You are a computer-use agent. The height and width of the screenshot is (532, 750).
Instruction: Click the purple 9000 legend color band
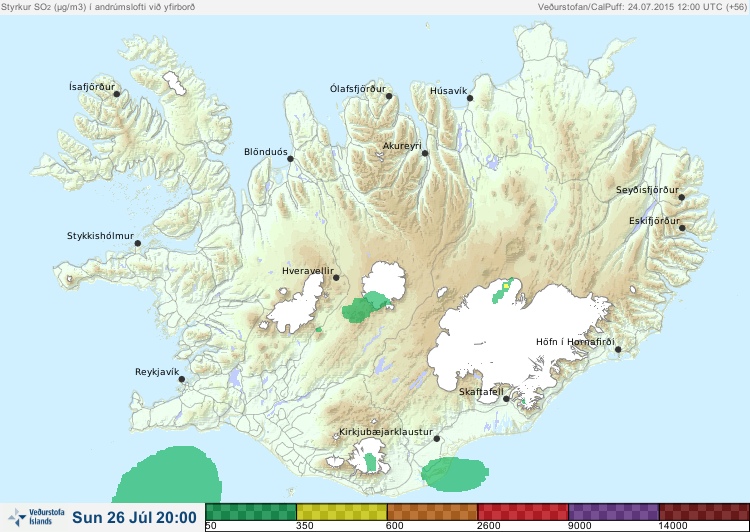[614, 512]
